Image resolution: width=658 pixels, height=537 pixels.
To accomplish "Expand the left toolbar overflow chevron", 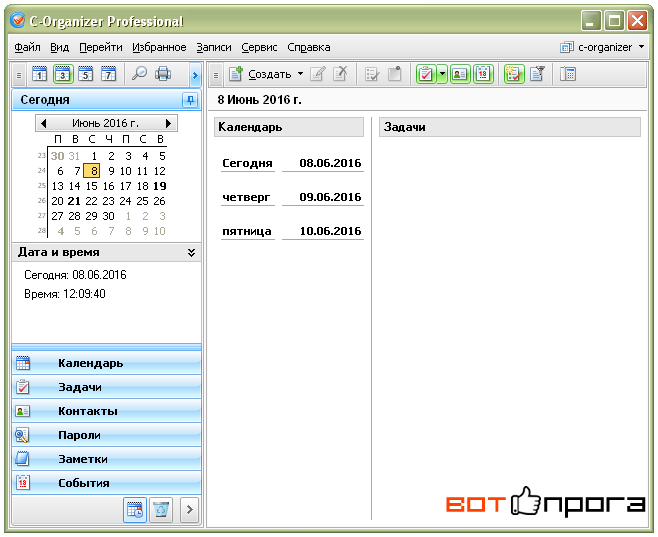I will pos(195,76).
